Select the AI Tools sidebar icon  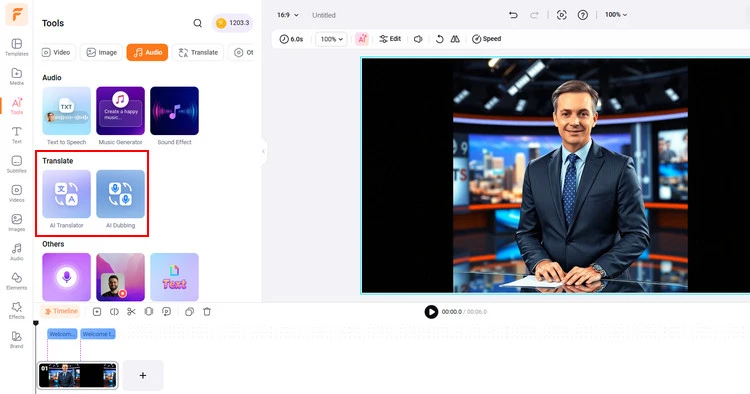[x=16, y=106]
